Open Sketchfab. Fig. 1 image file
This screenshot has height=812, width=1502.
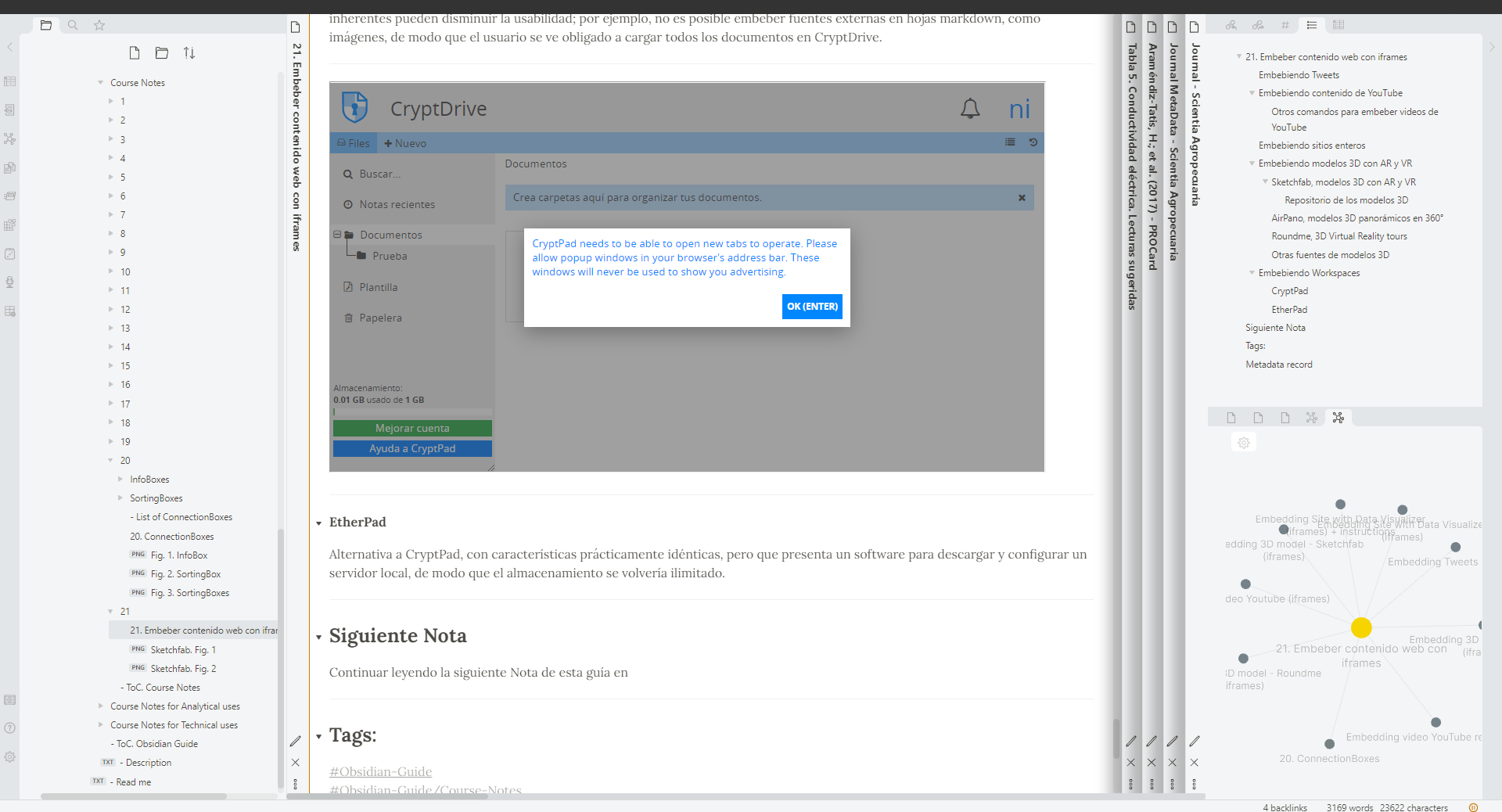[183, 649]
